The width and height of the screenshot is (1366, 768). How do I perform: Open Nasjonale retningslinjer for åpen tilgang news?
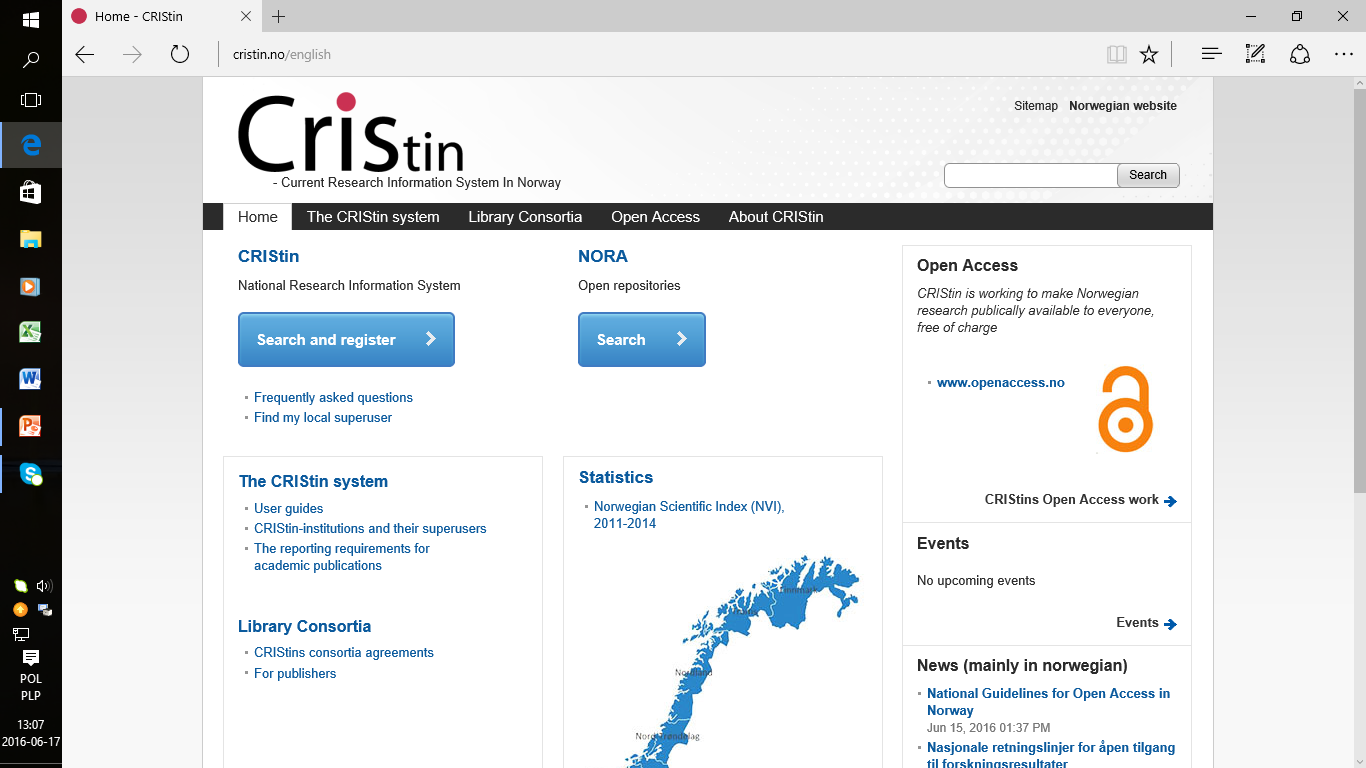point(1051,755)
